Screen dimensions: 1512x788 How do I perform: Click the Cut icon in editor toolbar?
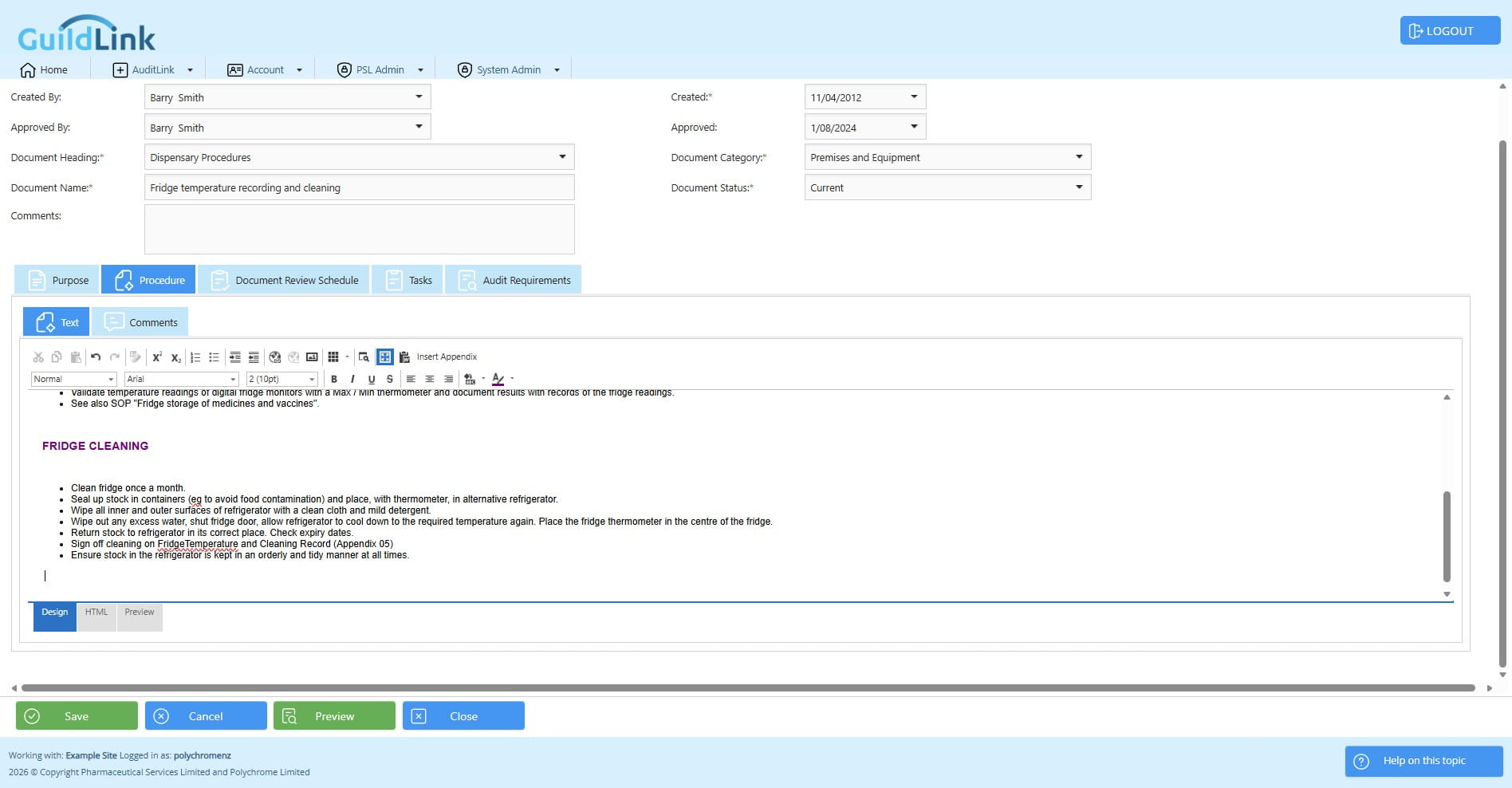click(x=38, y=357)
